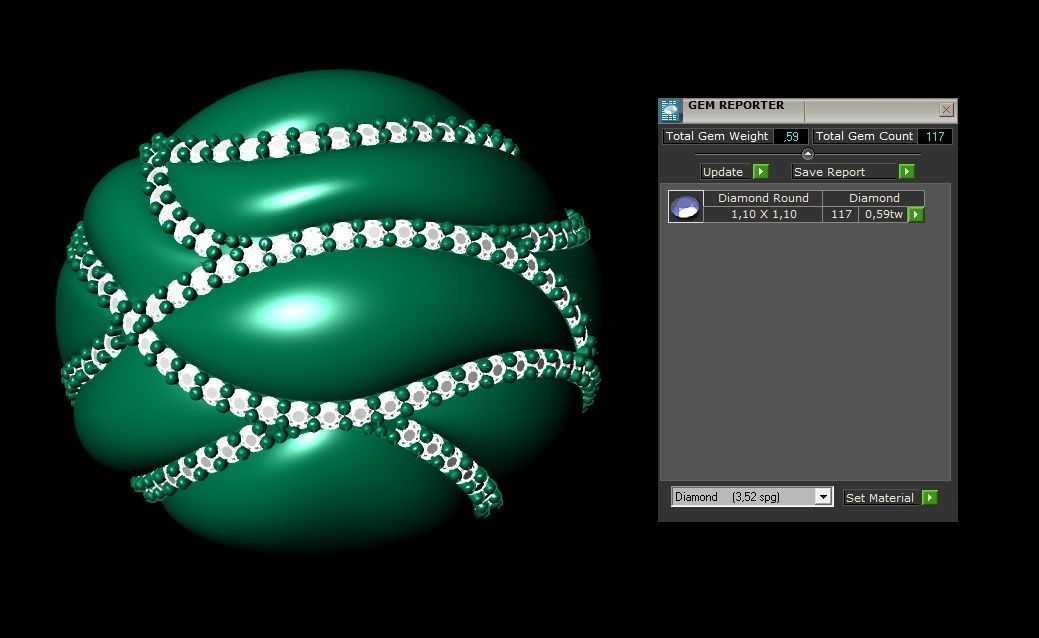
Task: Click the 'Total Gem Count' label
Action: coord(864,136)
